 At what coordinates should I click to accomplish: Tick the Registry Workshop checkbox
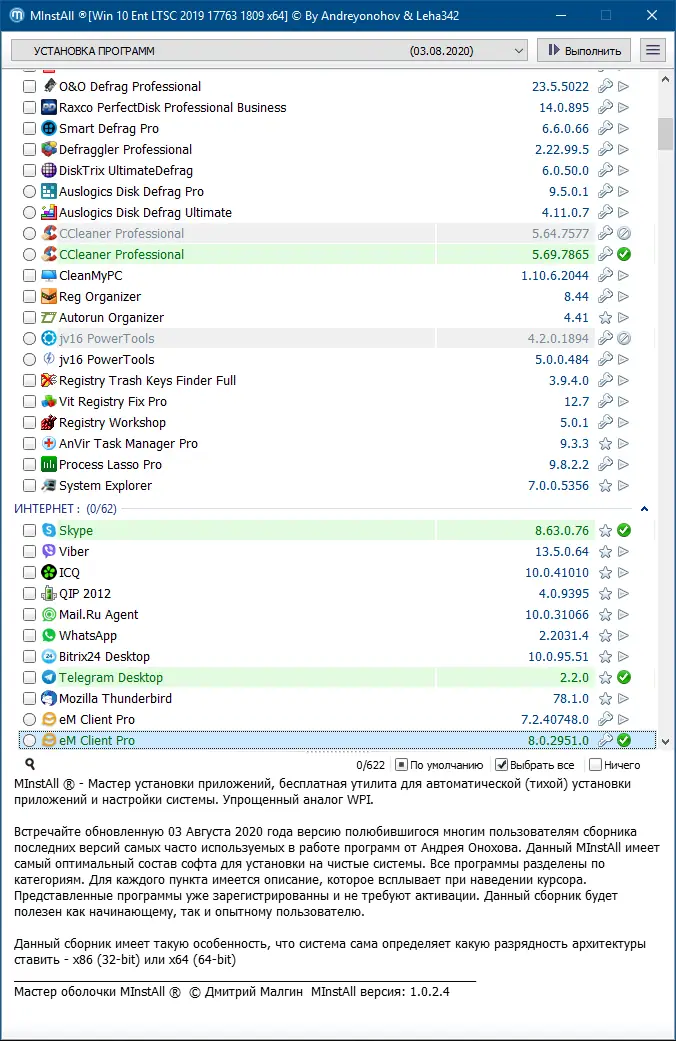click(29, 423)
